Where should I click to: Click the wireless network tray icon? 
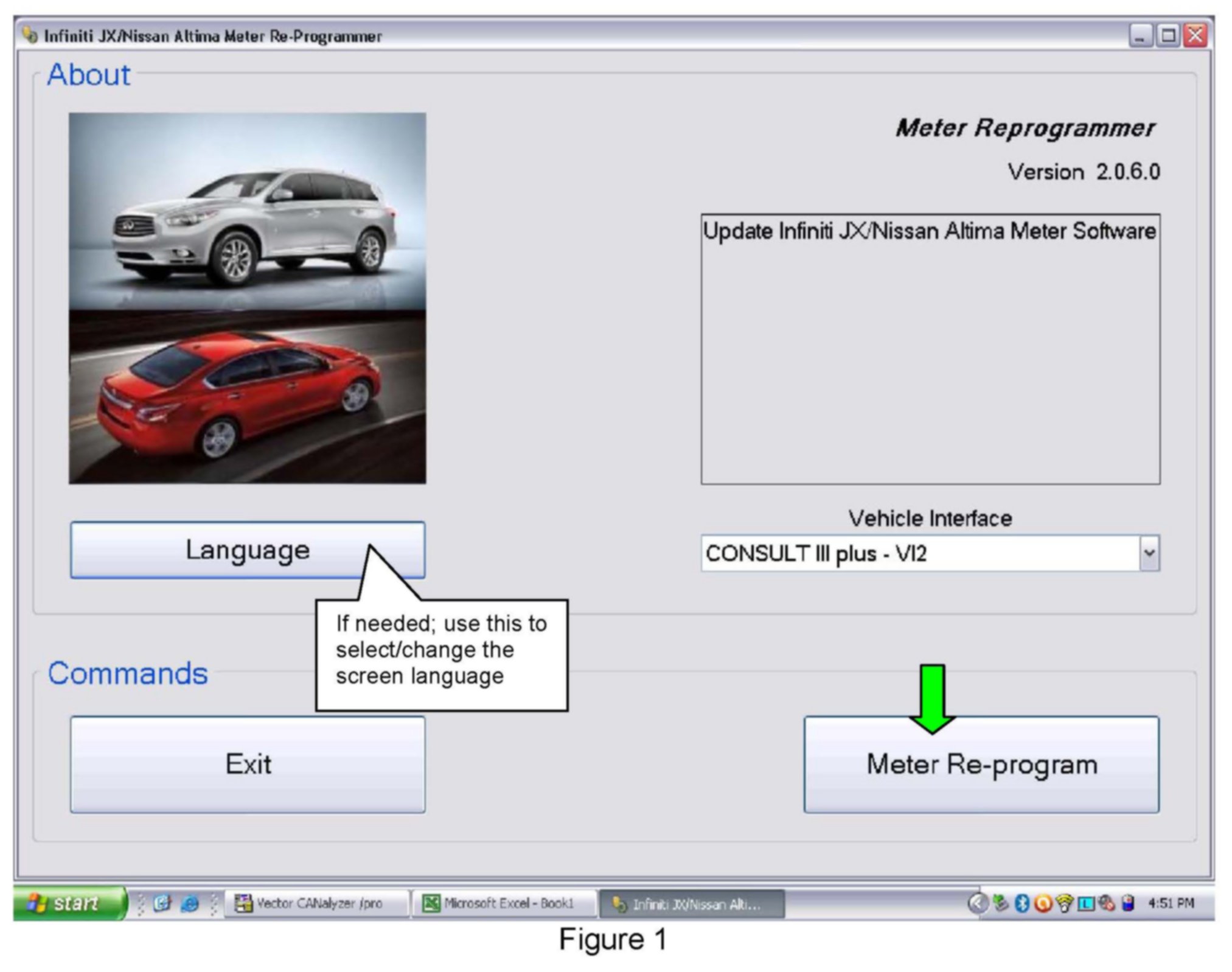click(x=1064, y=903)
